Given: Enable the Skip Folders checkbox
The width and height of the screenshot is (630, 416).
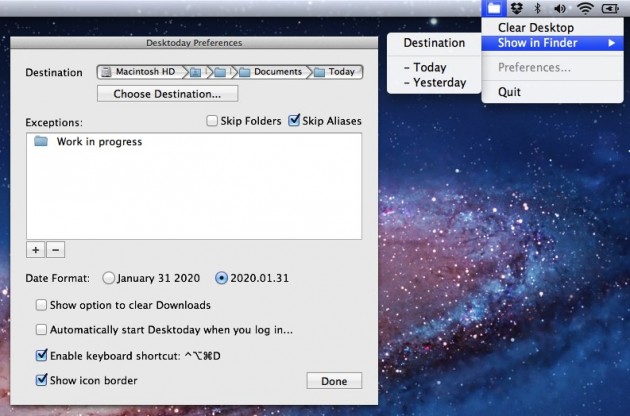Looking at the screenshot, I should coord(212,121).
